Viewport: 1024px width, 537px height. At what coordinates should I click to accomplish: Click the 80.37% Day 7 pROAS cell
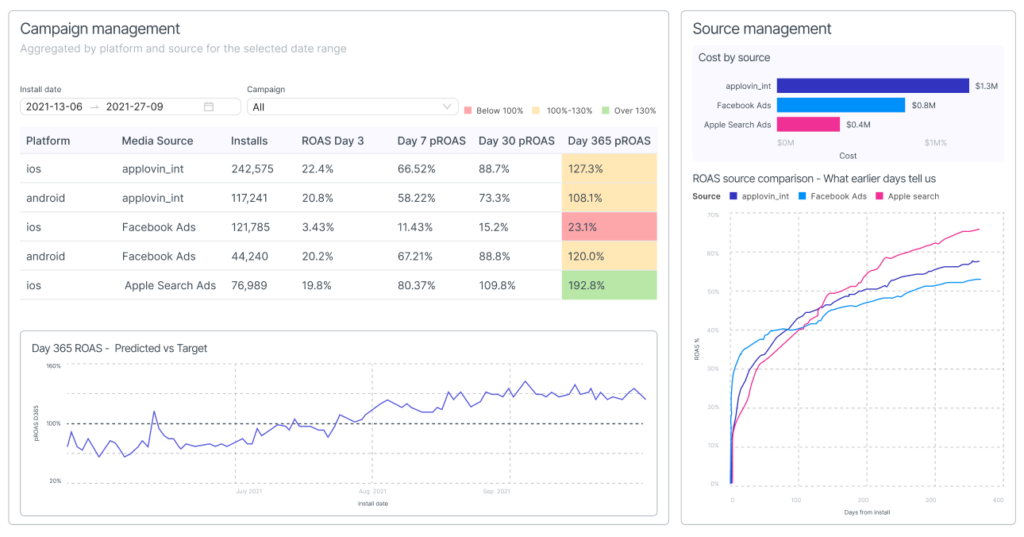416,285
